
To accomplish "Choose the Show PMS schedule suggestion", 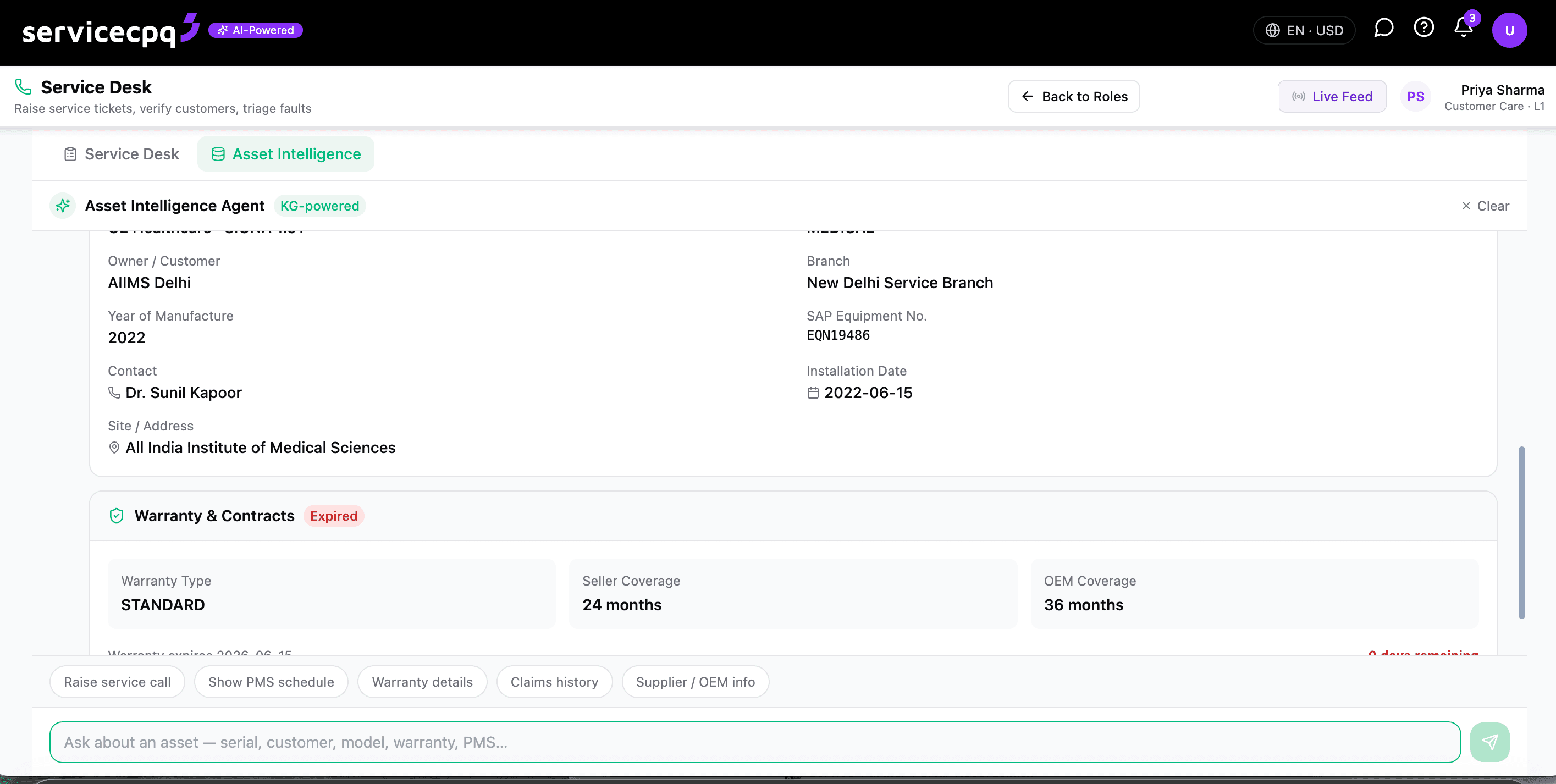I will tap(271, 682).
